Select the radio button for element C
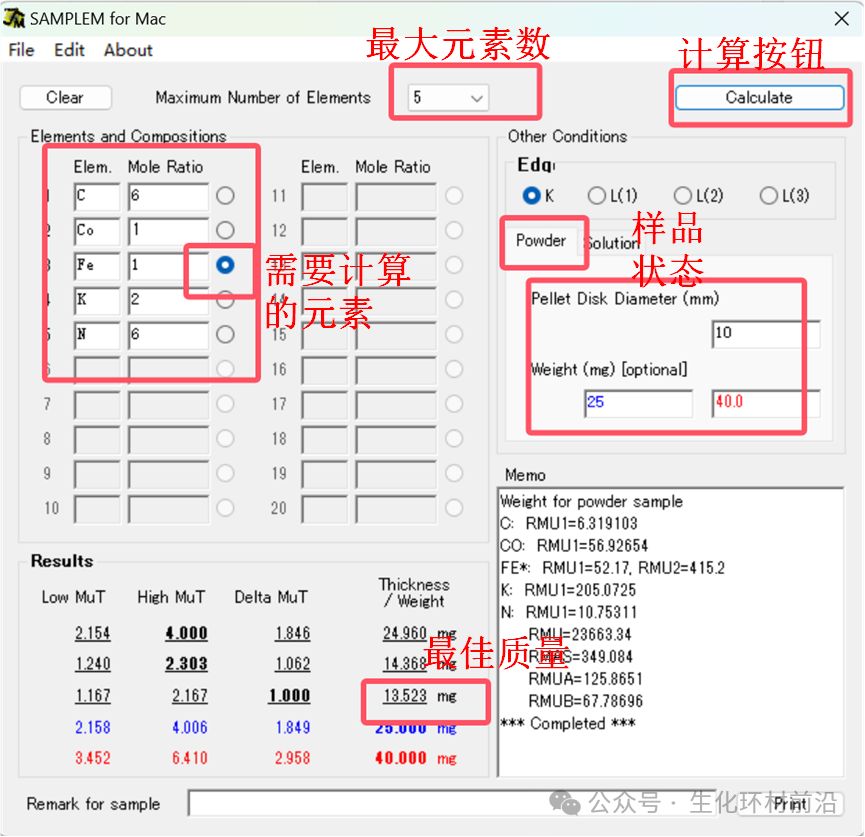865x837 pixels. [225, 195]
